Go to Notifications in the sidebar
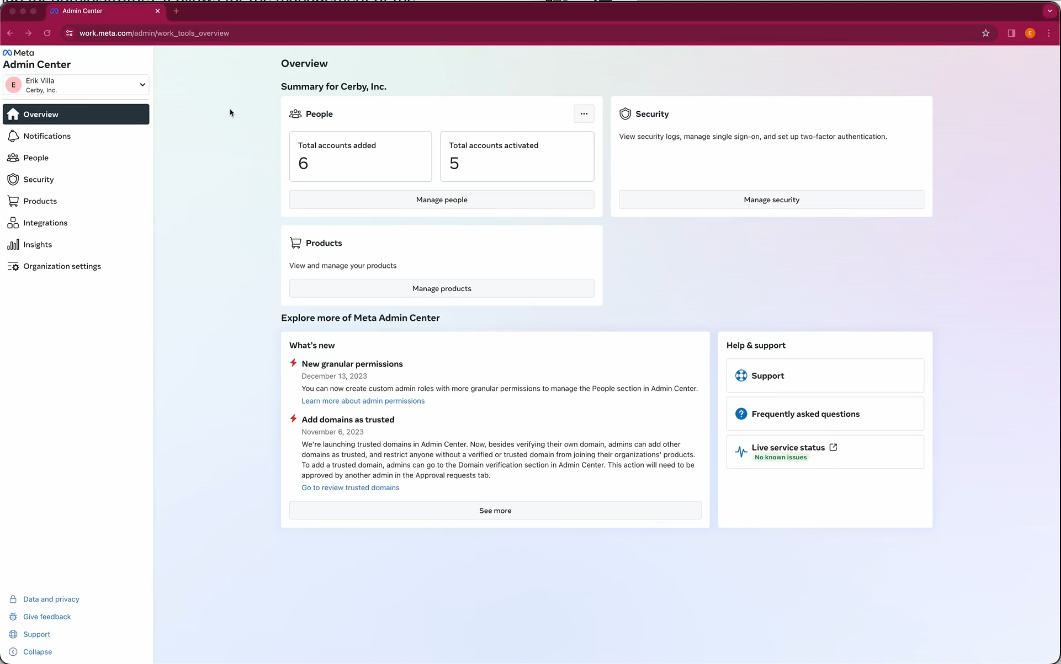This screenshot has width=1061, height=664. [76, 136]
